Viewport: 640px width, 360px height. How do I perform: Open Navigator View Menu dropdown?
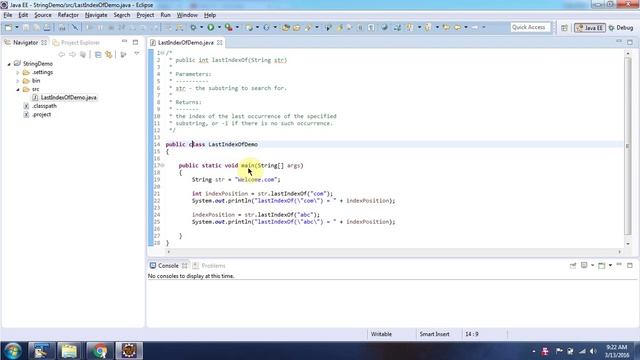[137, 53]
